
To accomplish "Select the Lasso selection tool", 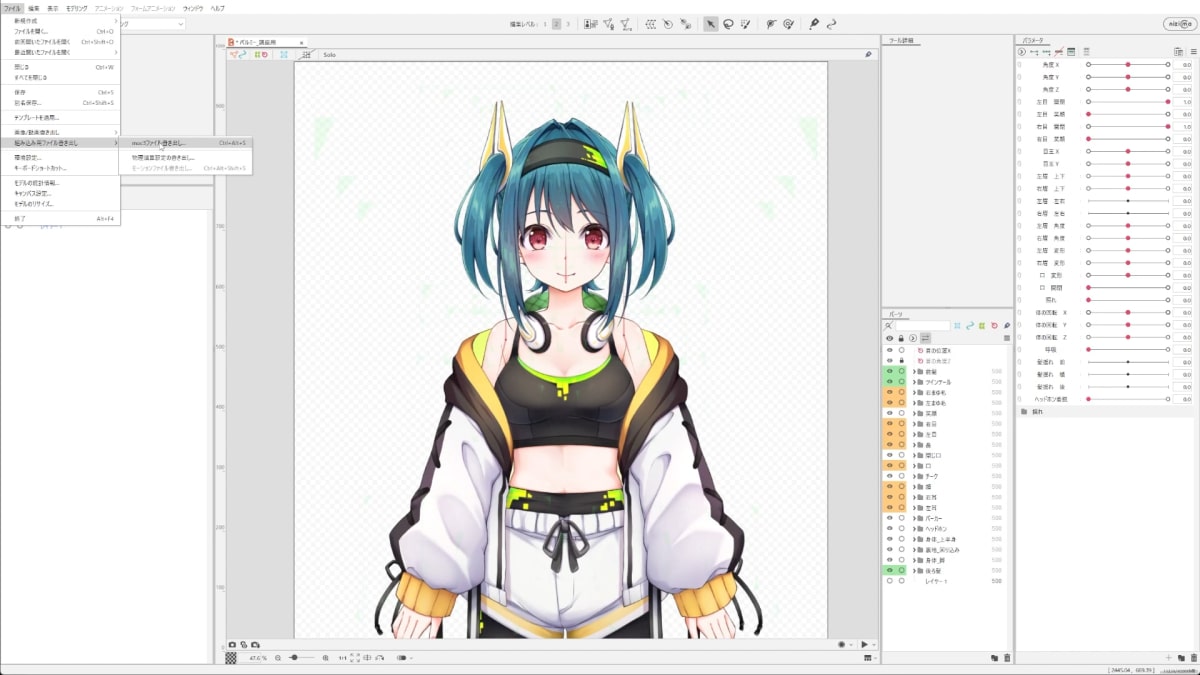I will click(x=728, y=24).
